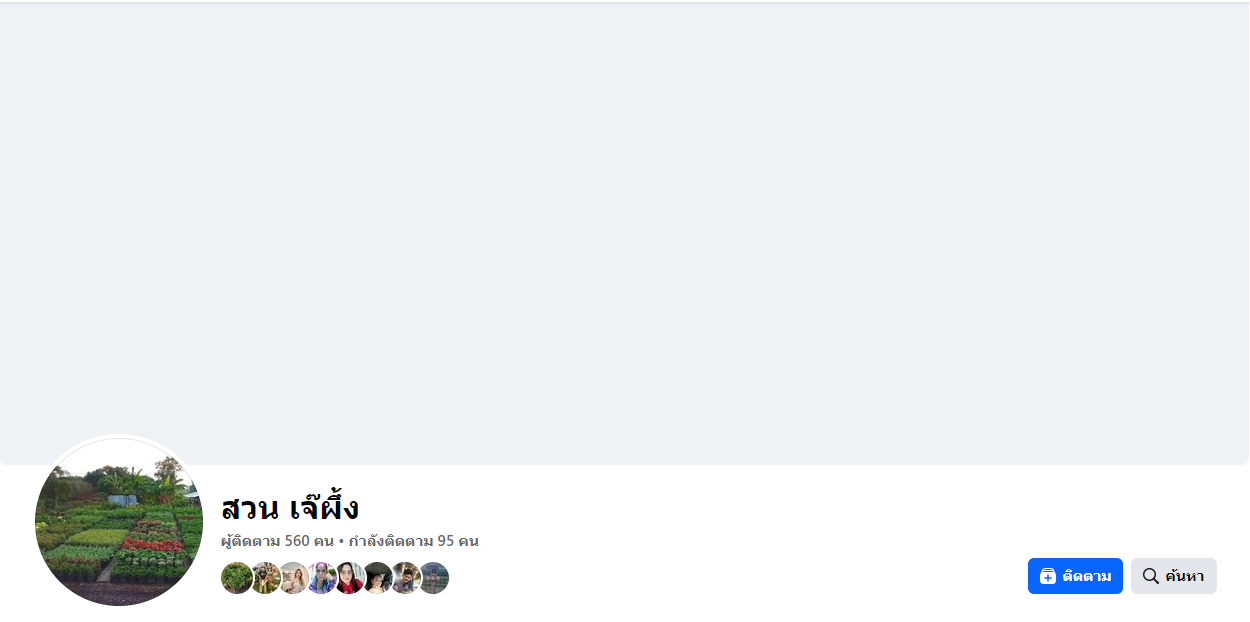Click the empty gray cover photo area

coord(624,232)
